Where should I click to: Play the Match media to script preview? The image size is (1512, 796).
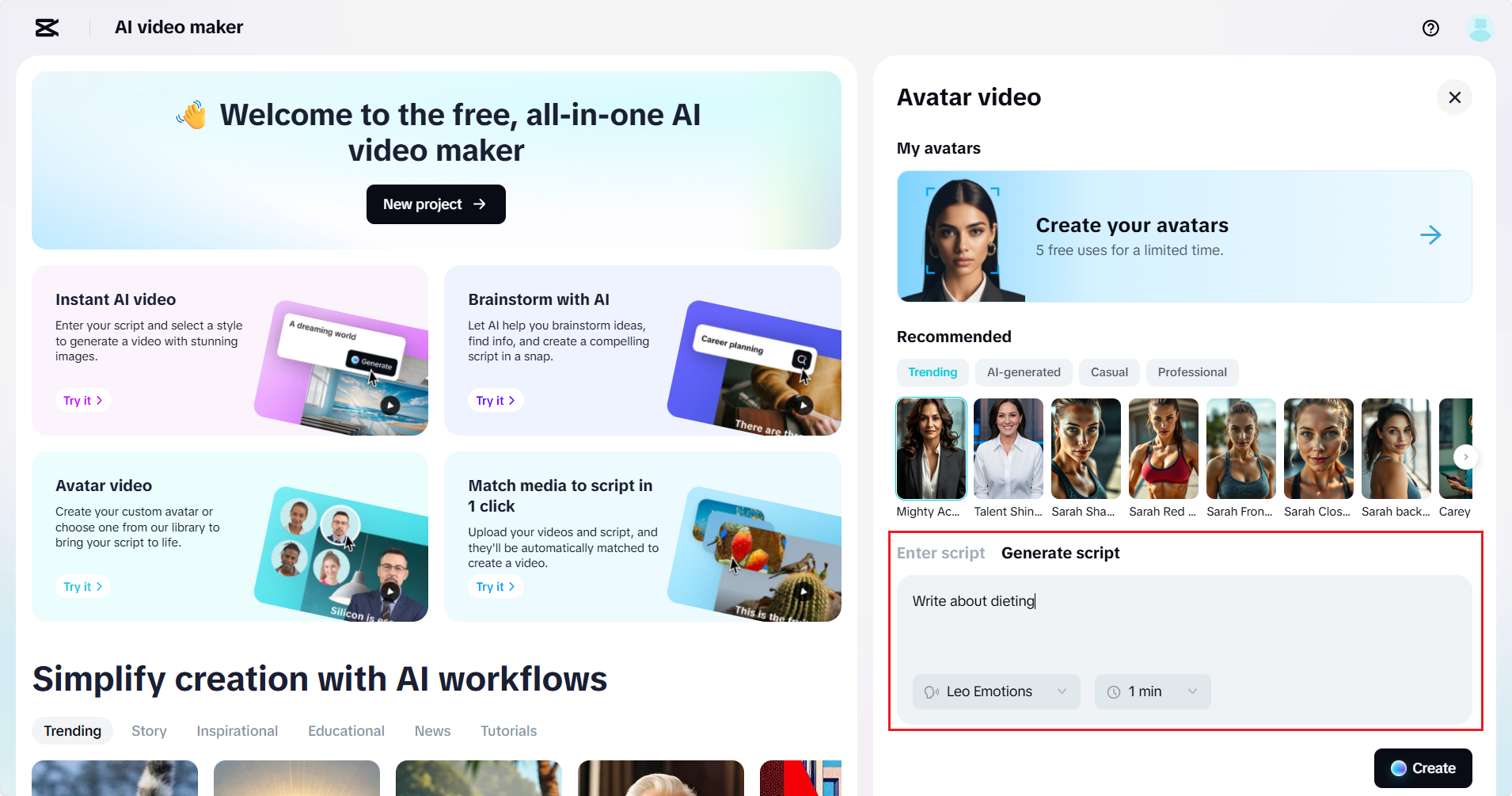point(803,591)
